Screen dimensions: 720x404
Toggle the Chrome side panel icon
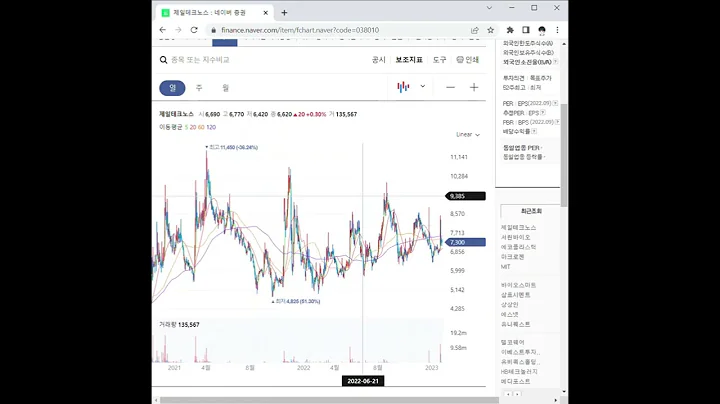pos(526,30)
